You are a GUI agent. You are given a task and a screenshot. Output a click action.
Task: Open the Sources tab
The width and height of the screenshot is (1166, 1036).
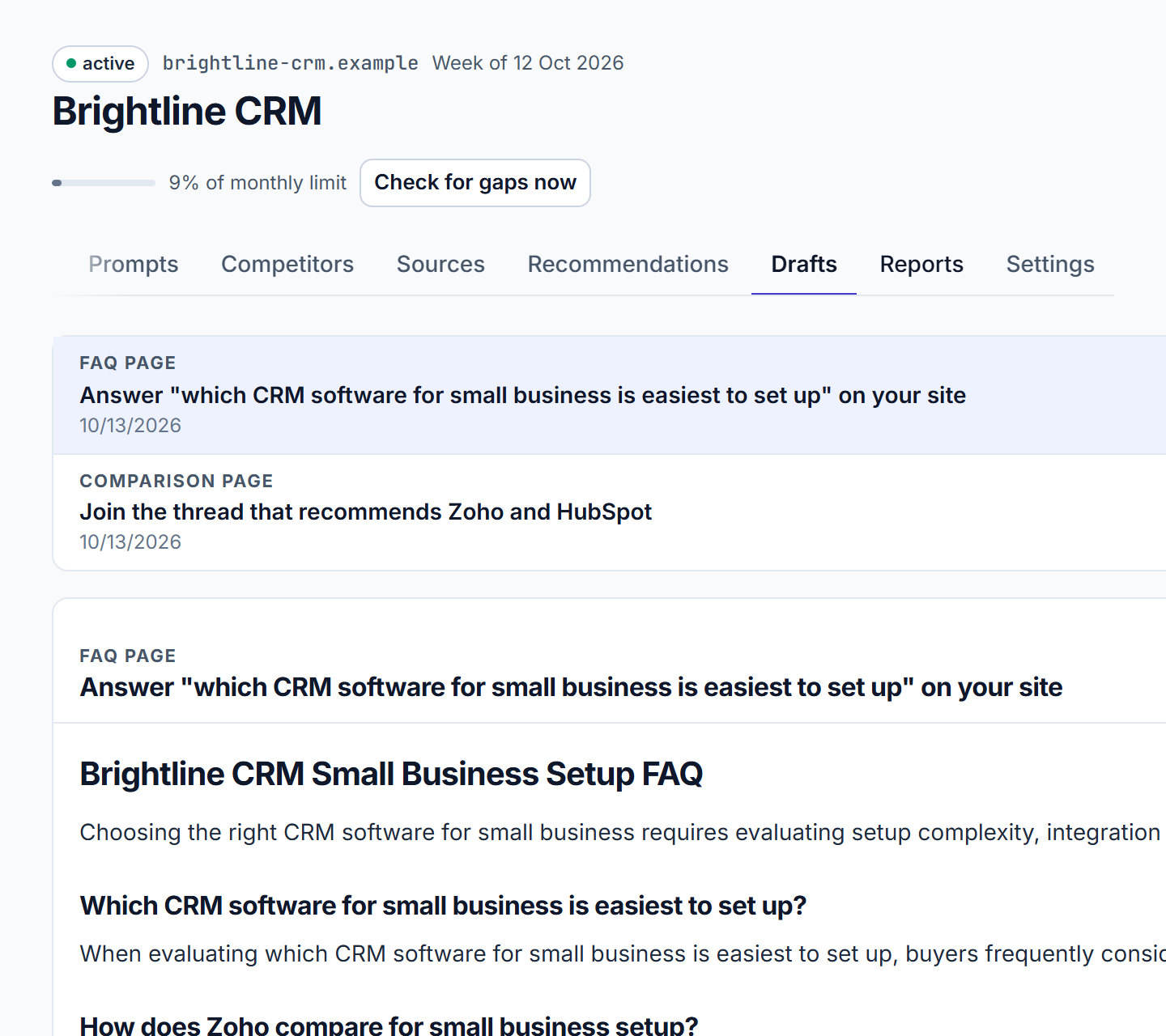point(440,264)
